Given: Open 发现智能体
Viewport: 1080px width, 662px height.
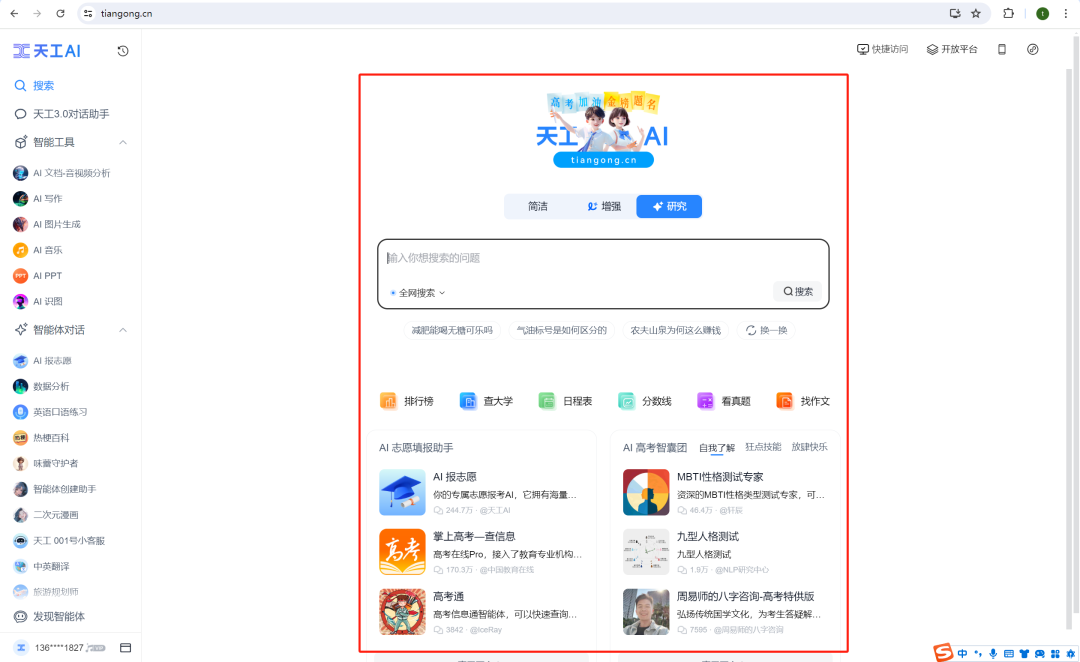Looking at the screenshot, I should click(x=50, y=617).
